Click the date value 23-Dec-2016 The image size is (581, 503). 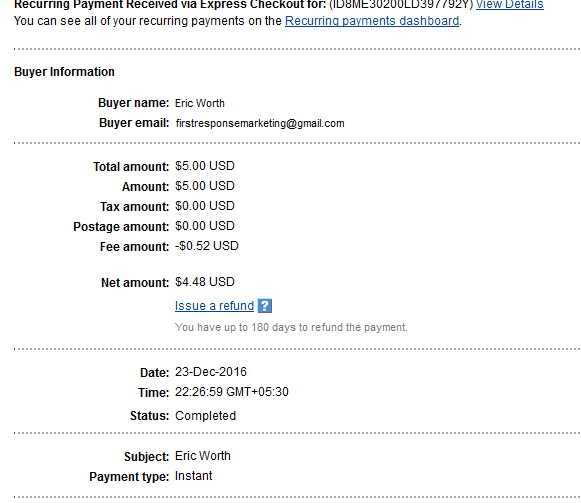(x=211, y=372)
